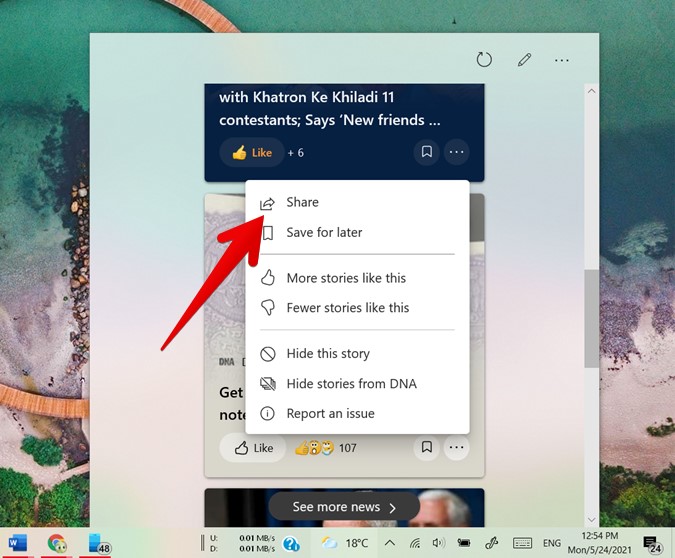
Task: Open Microsoft Word from the taskbar
Action: coord(18,543)
